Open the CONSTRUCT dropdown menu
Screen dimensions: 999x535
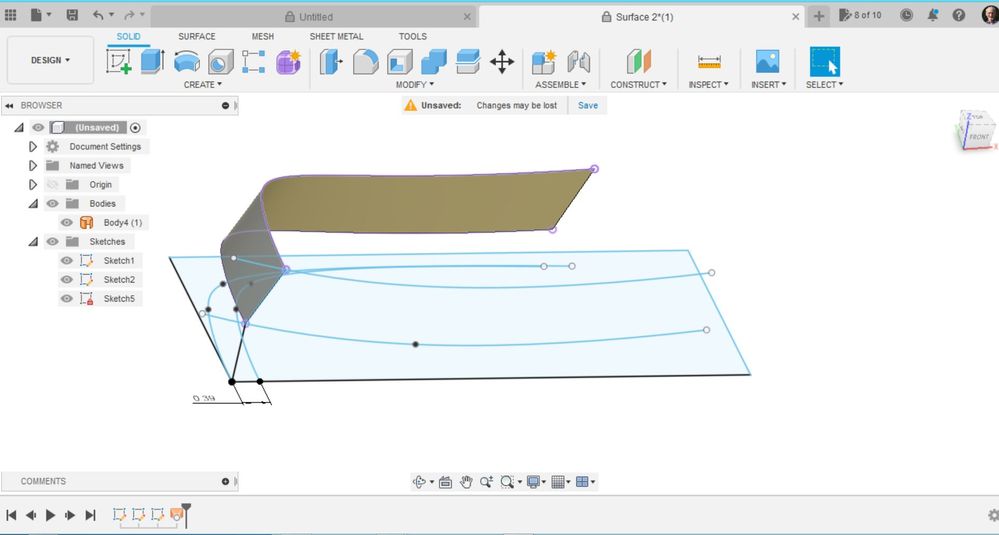638,84
